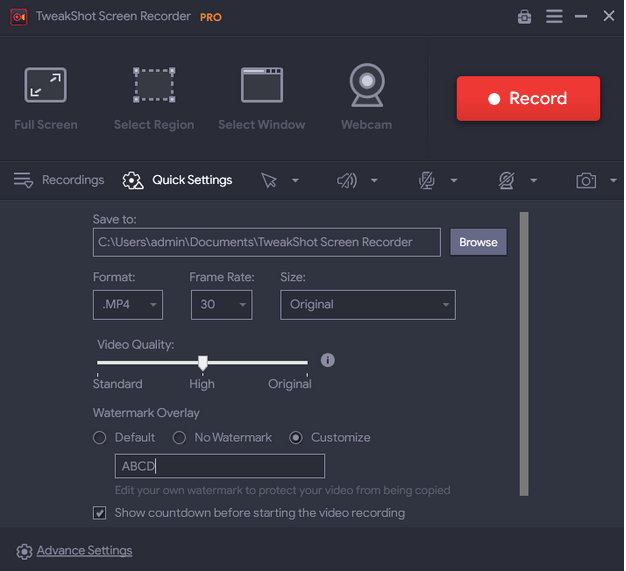Expand the screenshot camera dropdown arrow
Viewport: 626px width, 571px height.
point(613,180)
